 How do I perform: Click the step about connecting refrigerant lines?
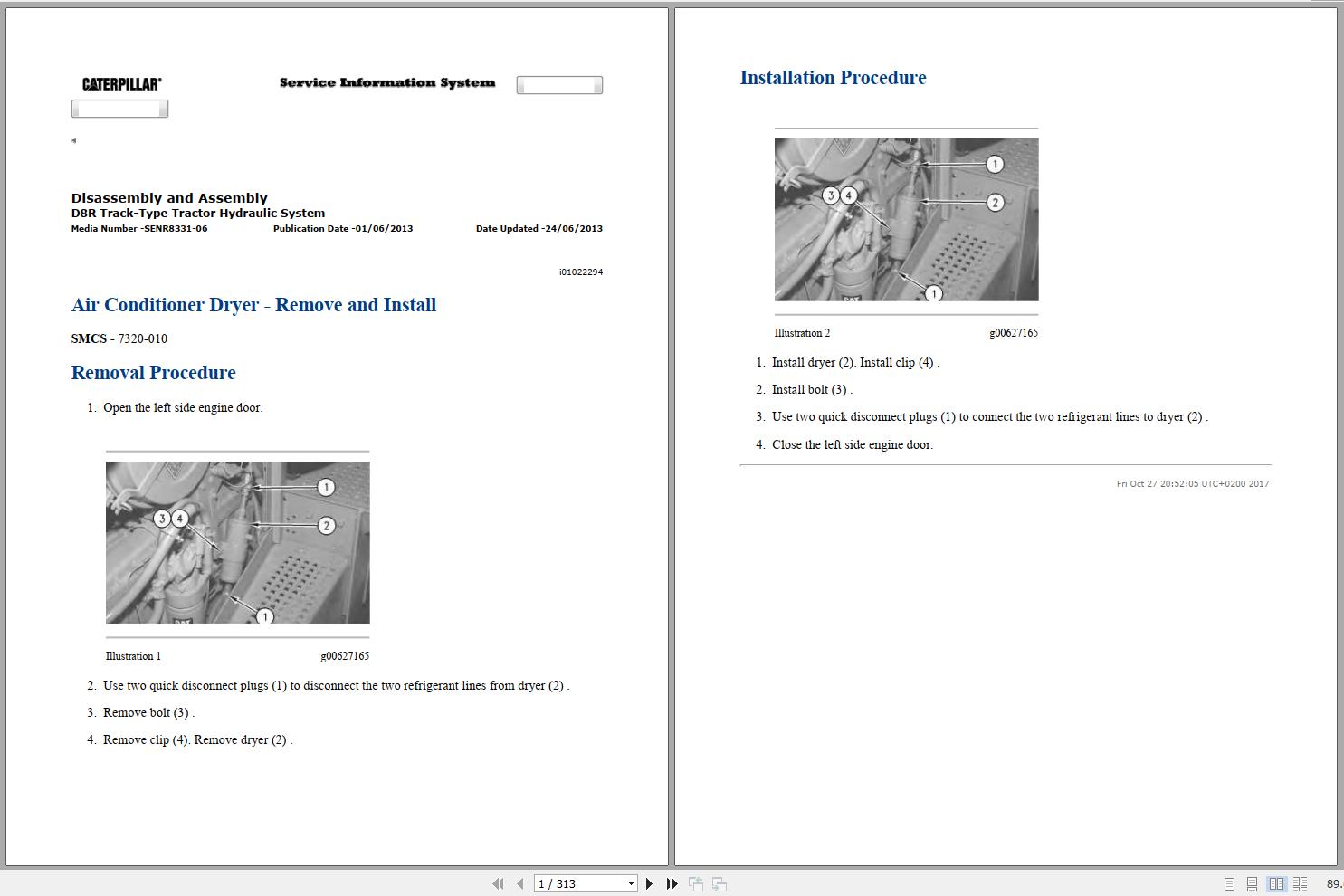[990, 417]
